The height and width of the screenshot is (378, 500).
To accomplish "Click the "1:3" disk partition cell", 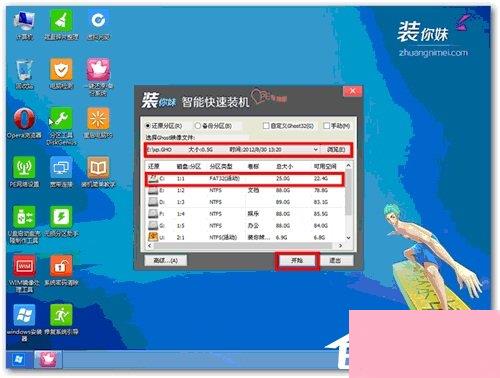I will [181, 202].
